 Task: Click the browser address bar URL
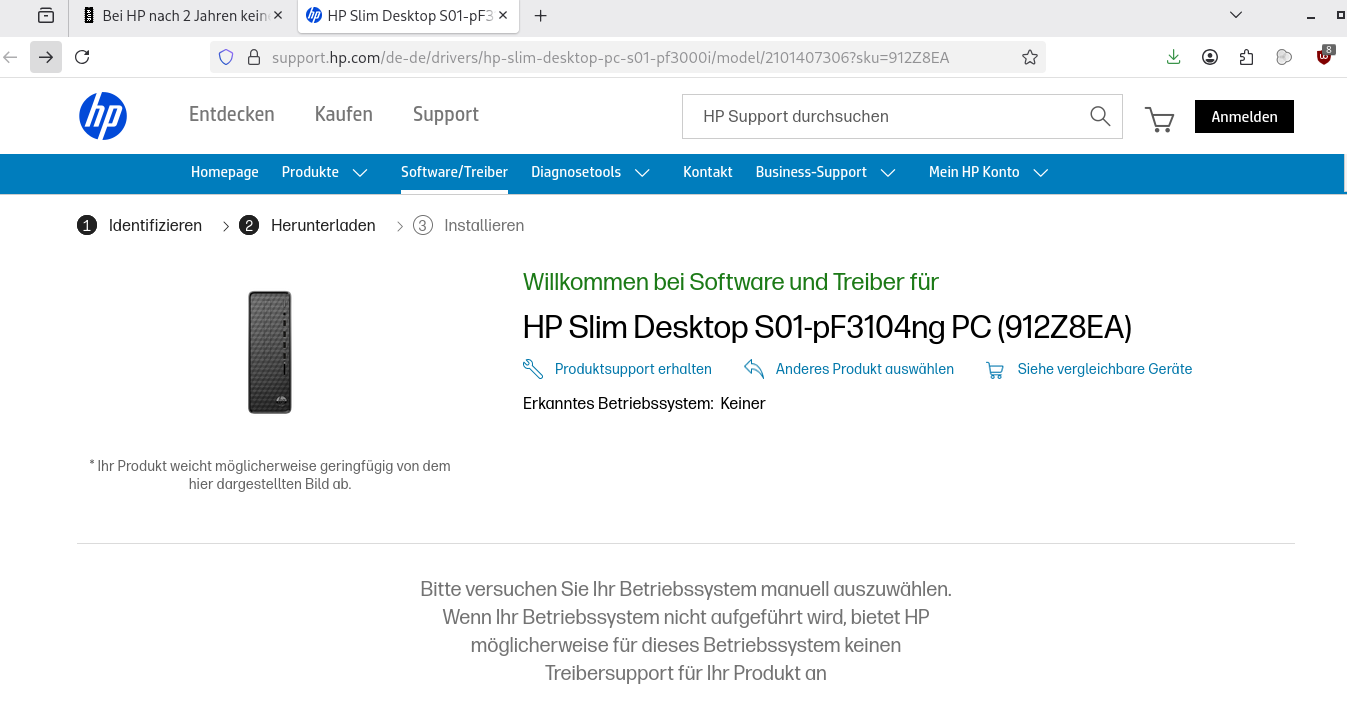tap(610, 57)
